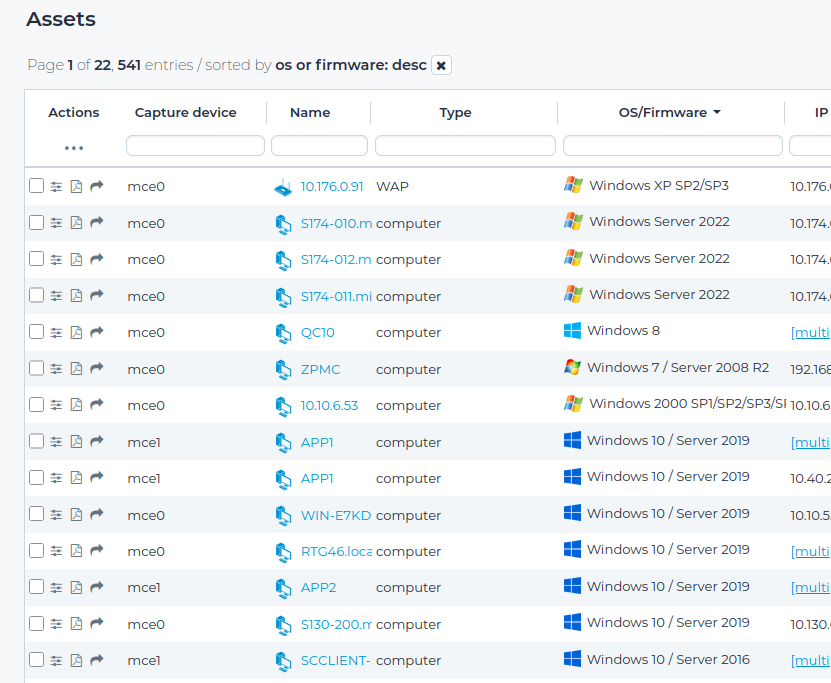
Task: Open settings sliders icon for ZPMC row
Action: pos(56,369)
